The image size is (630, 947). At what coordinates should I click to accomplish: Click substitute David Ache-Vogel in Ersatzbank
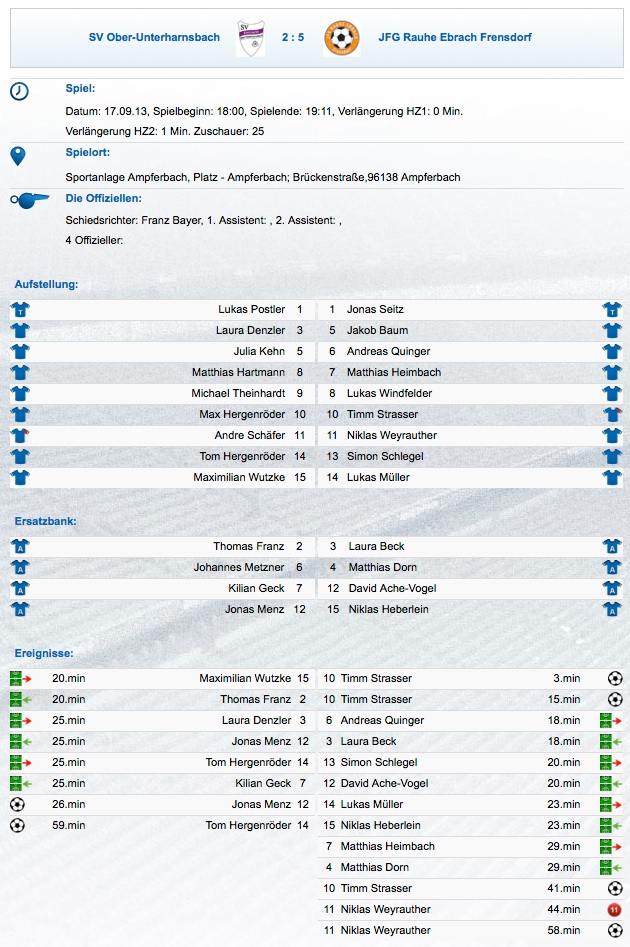pyautogui.click(x=392, y=588)
